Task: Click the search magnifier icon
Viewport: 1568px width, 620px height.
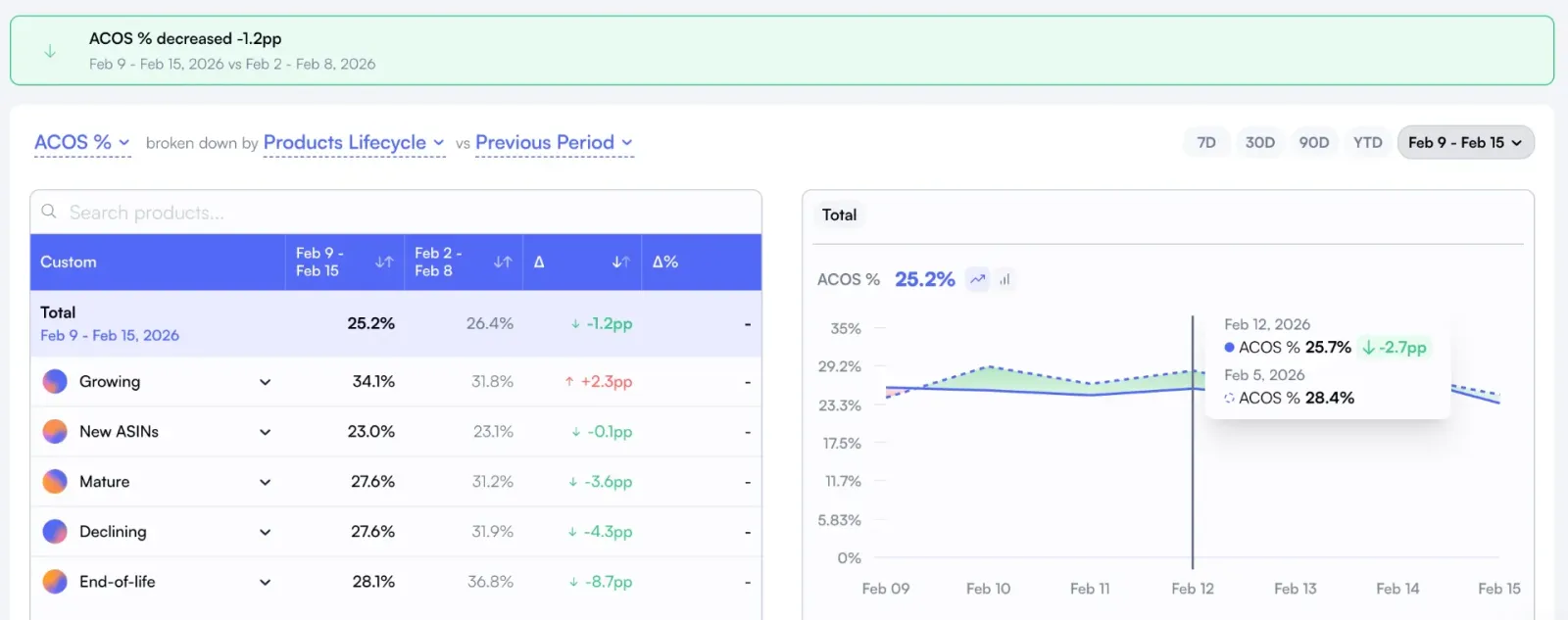Action: coord(49,212)
